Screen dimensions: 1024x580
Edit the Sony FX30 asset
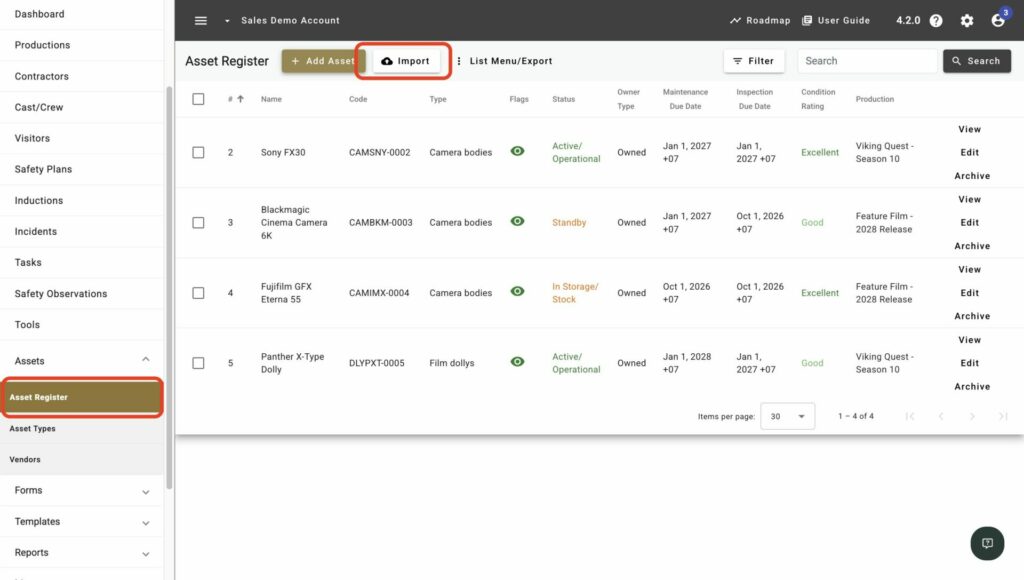point(969,152)
